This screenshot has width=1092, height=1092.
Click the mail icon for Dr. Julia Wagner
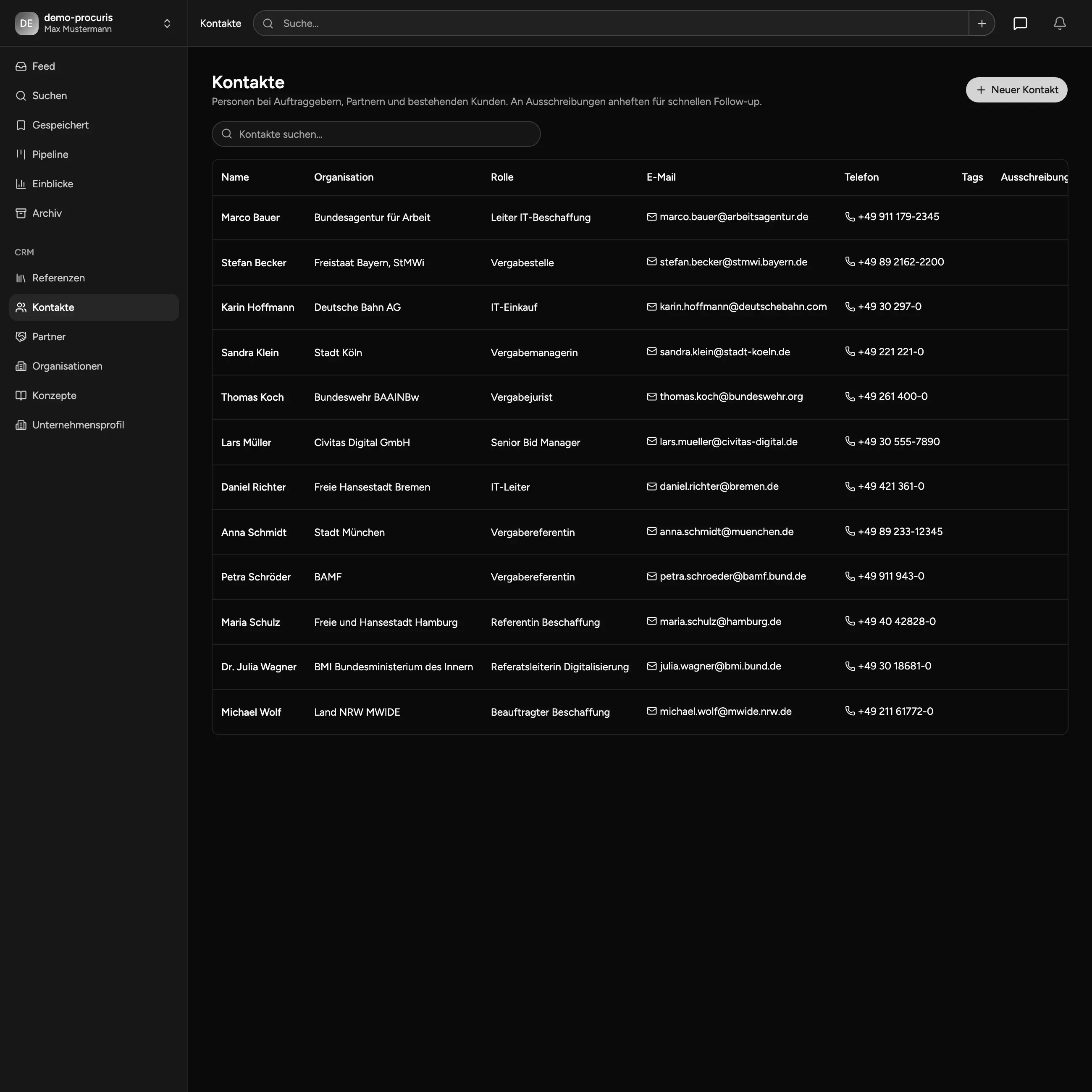pyautogui.click(x=652, y=666)
